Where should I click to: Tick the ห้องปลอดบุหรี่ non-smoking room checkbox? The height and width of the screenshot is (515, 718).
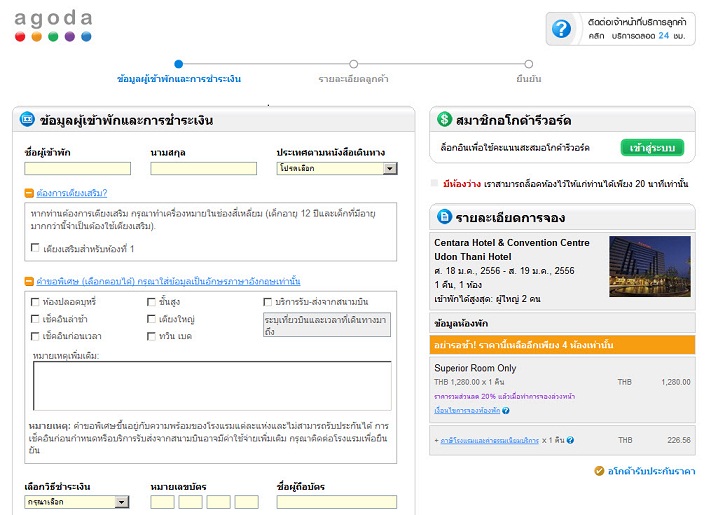[x=35, y=302]
